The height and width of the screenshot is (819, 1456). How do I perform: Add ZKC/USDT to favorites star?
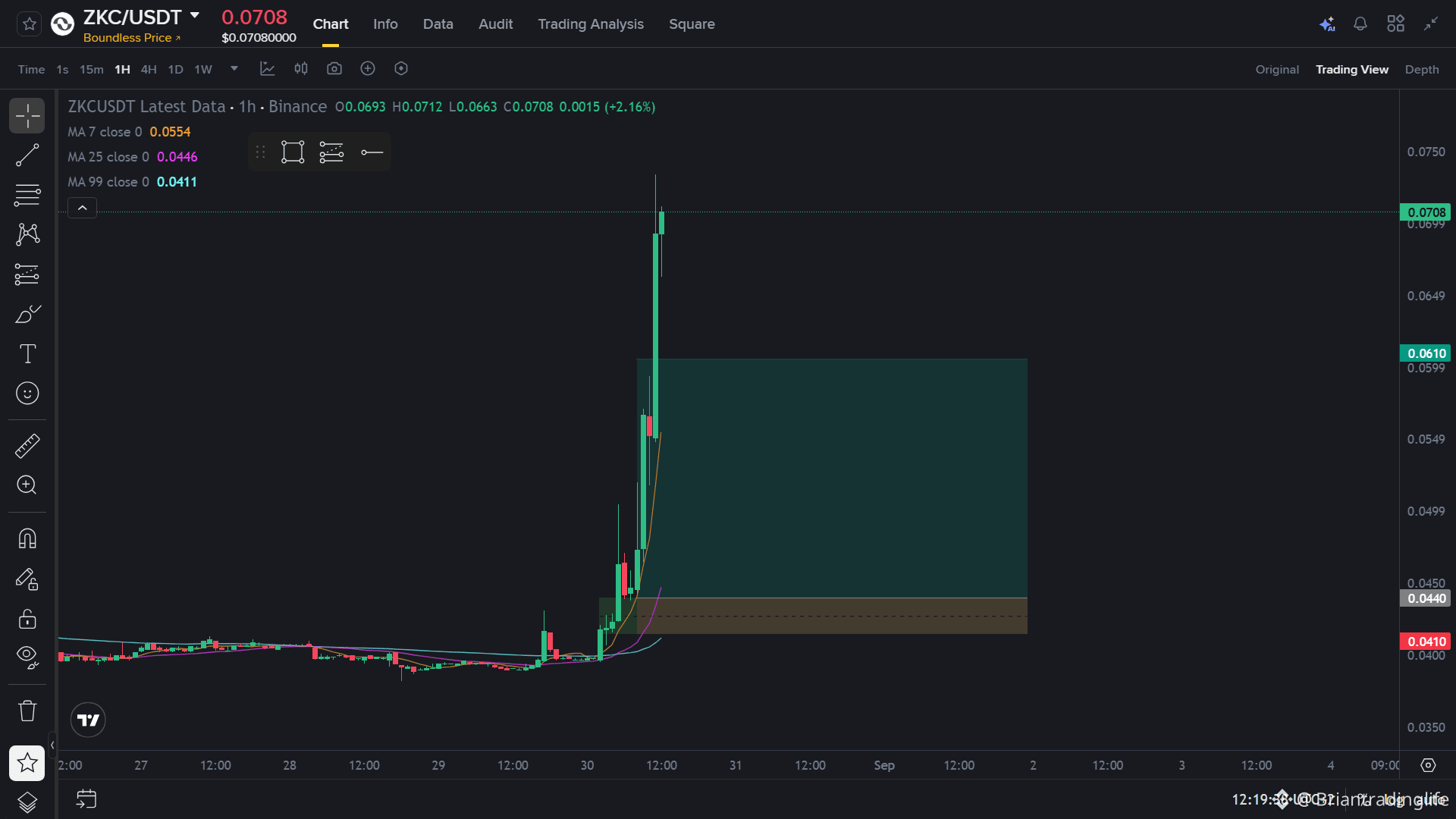(x=29, y=24)
